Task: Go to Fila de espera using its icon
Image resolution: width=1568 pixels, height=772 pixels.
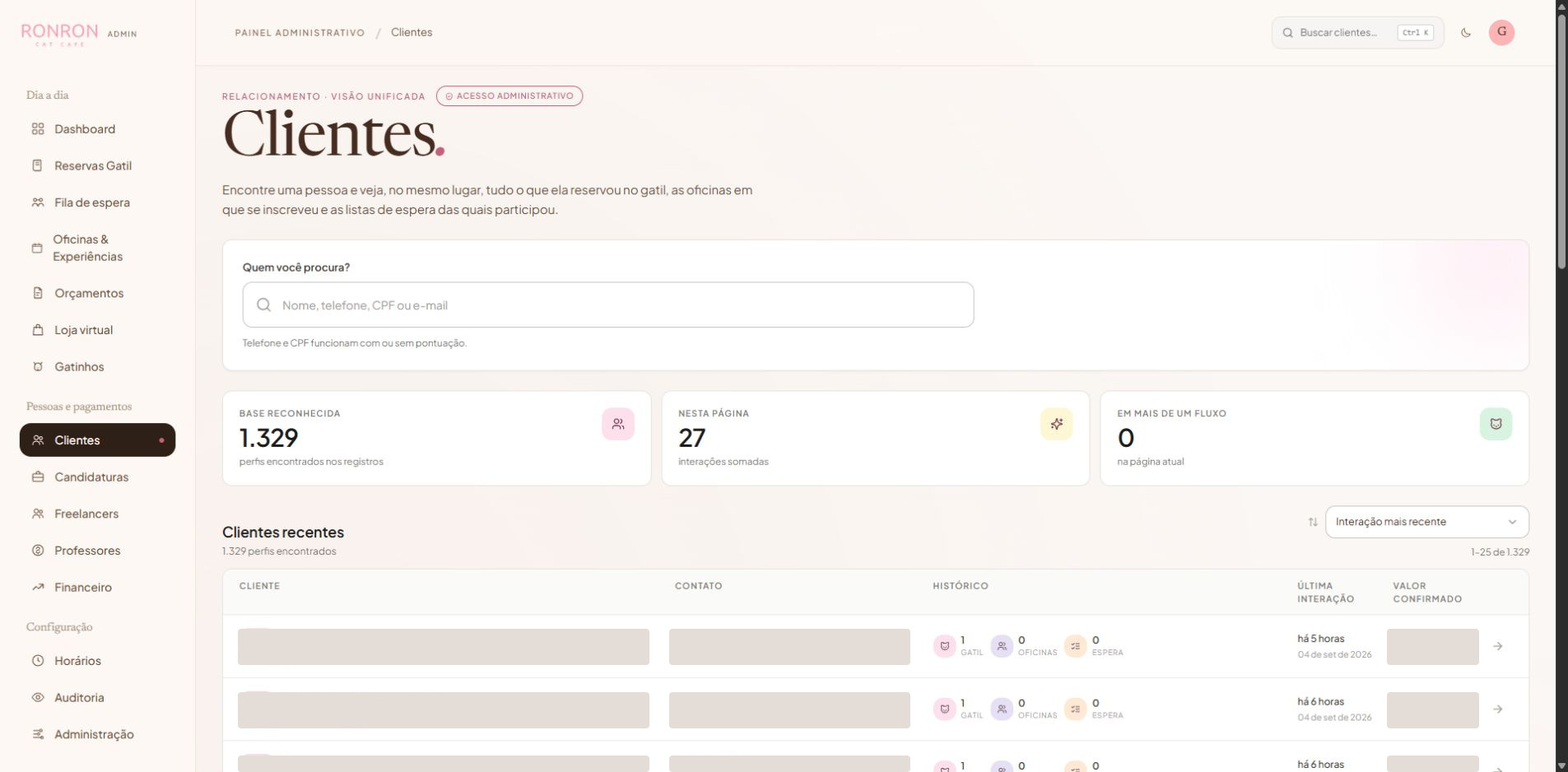Action: click(38, 202)
